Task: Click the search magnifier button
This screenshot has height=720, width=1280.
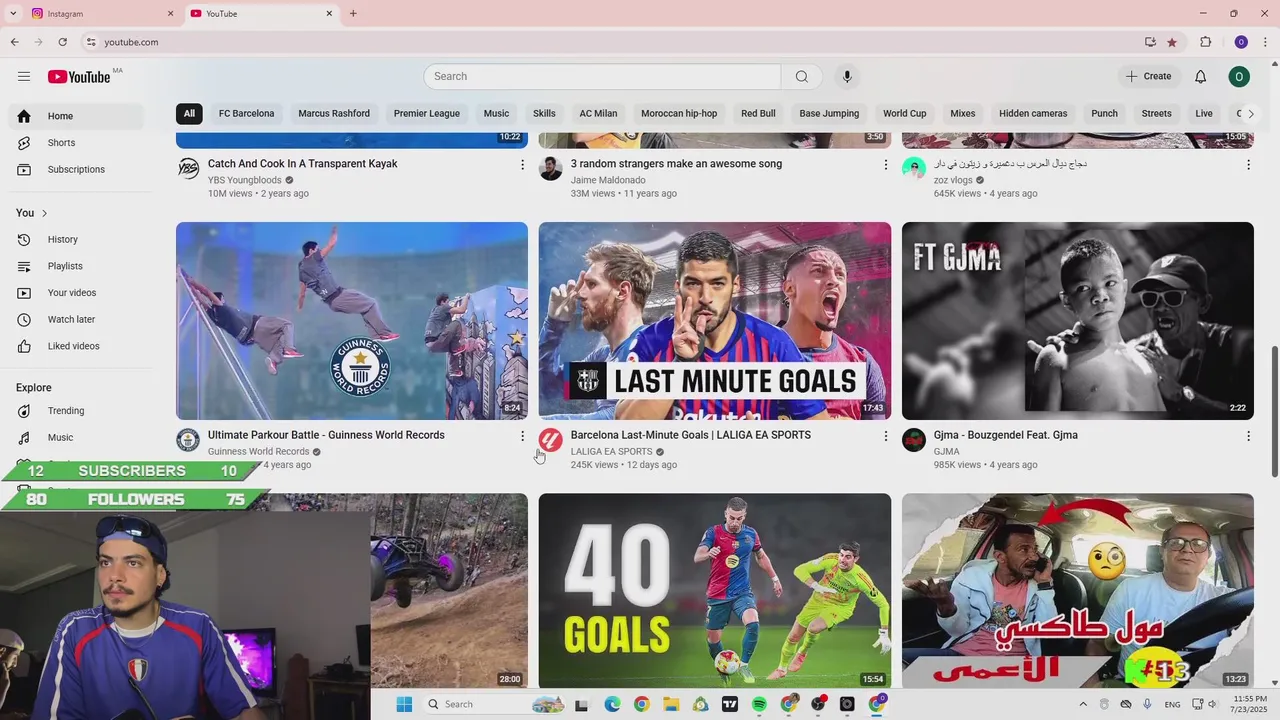Action: click(x=801, y=76)
